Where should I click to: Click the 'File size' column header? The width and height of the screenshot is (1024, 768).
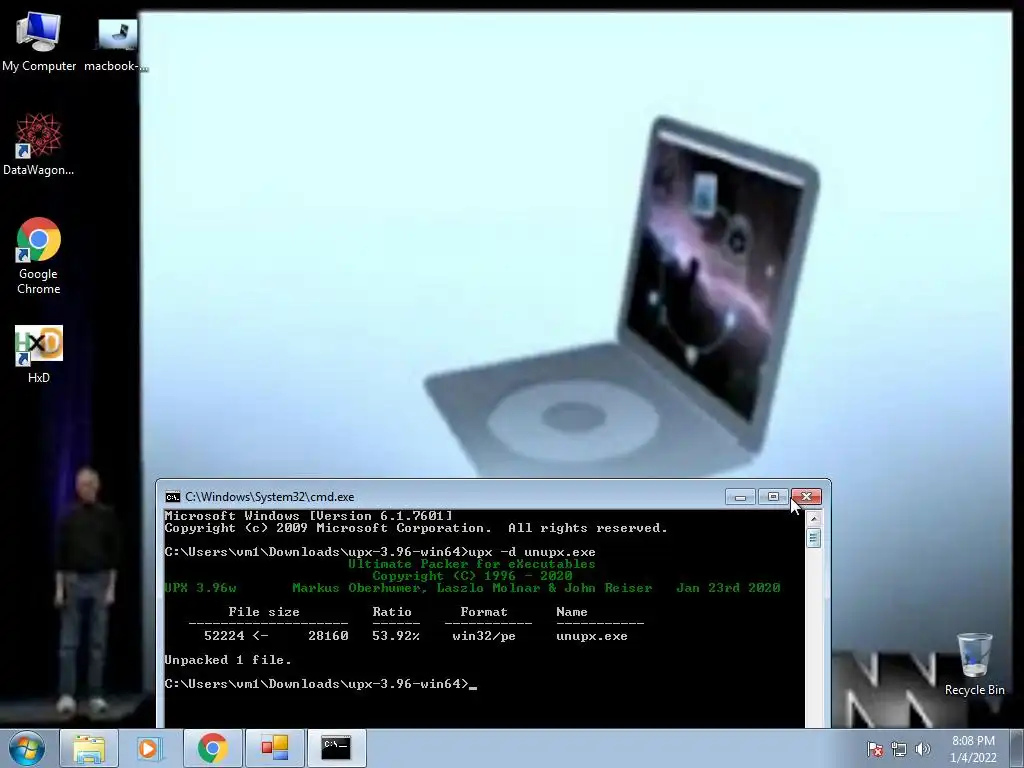click(264, 612)
